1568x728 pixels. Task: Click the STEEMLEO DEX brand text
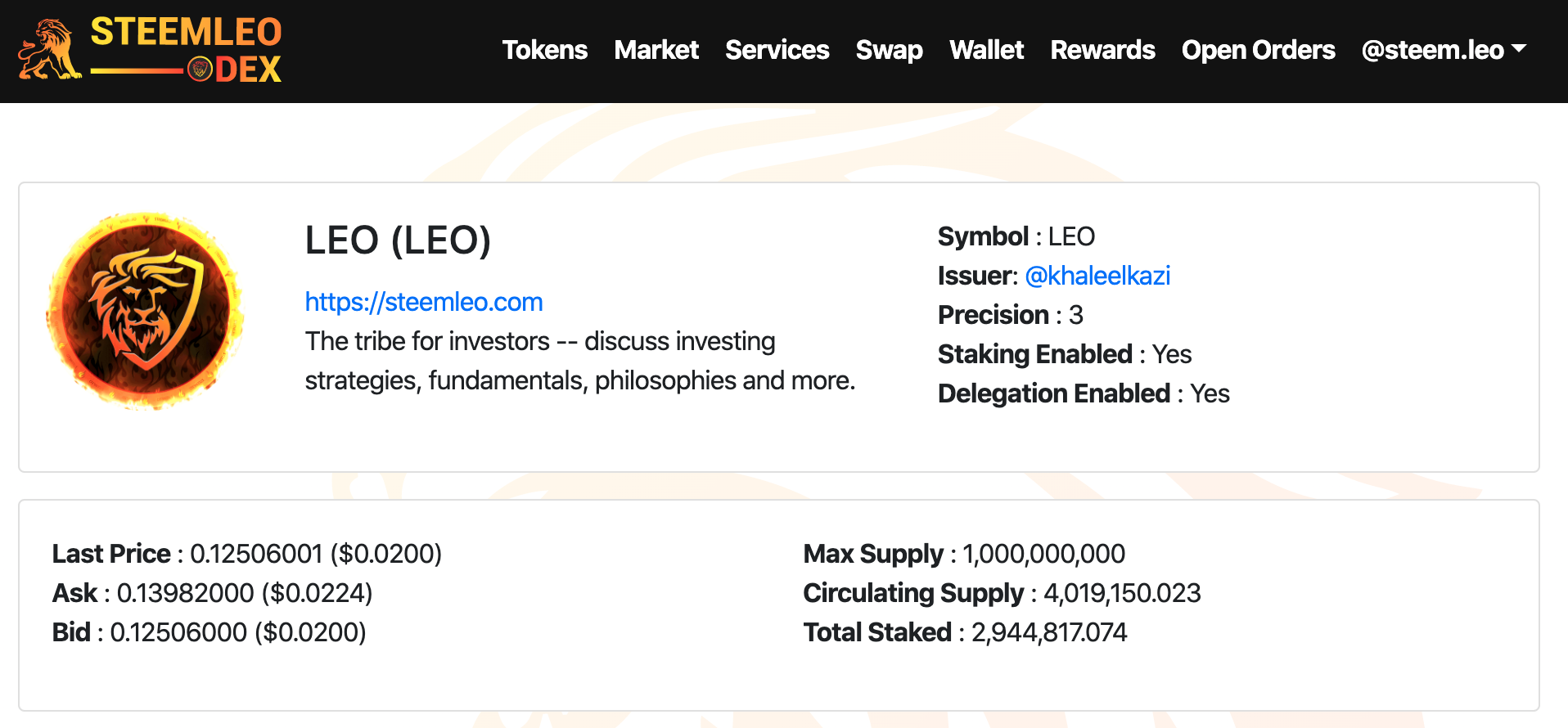pyautogui.click(x=186, y=50)
